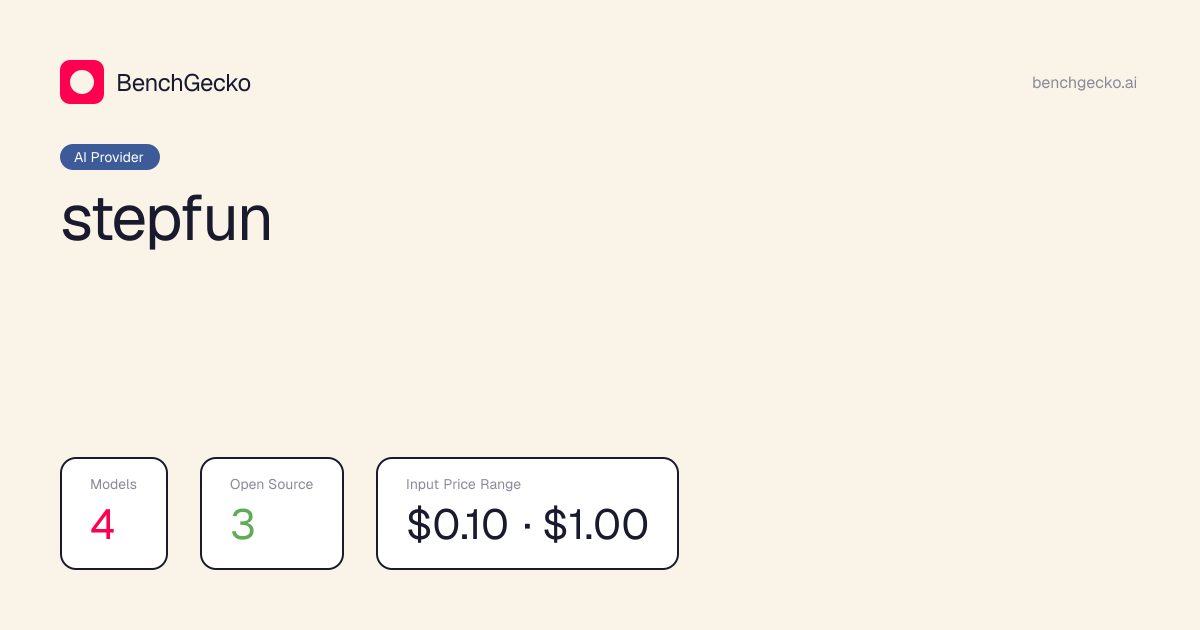Select the Open Source card
The width and height of the screenshot is (1200, 630).
pyautogui.click(x=272, y=513)
